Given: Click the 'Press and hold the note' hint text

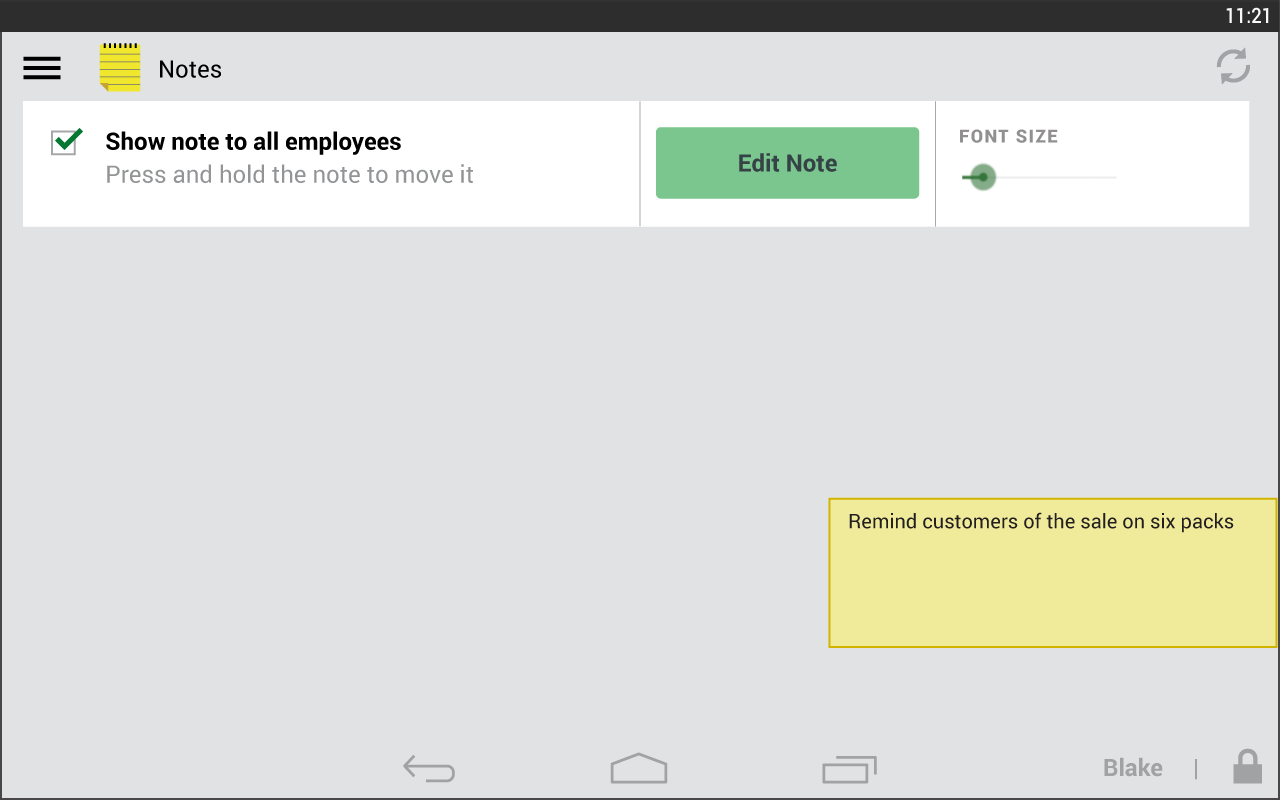Looking at the screenshot, I should coord(289,175).
